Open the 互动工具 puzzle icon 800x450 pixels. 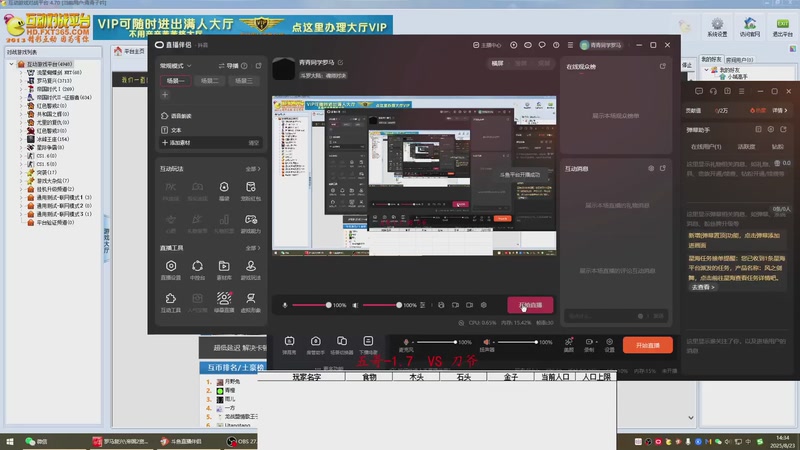coord(171,302)
